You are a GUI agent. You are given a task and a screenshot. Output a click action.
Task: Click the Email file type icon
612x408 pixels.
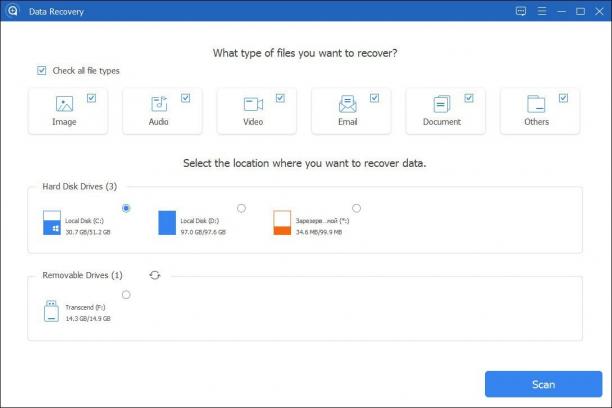click(347, 104)
